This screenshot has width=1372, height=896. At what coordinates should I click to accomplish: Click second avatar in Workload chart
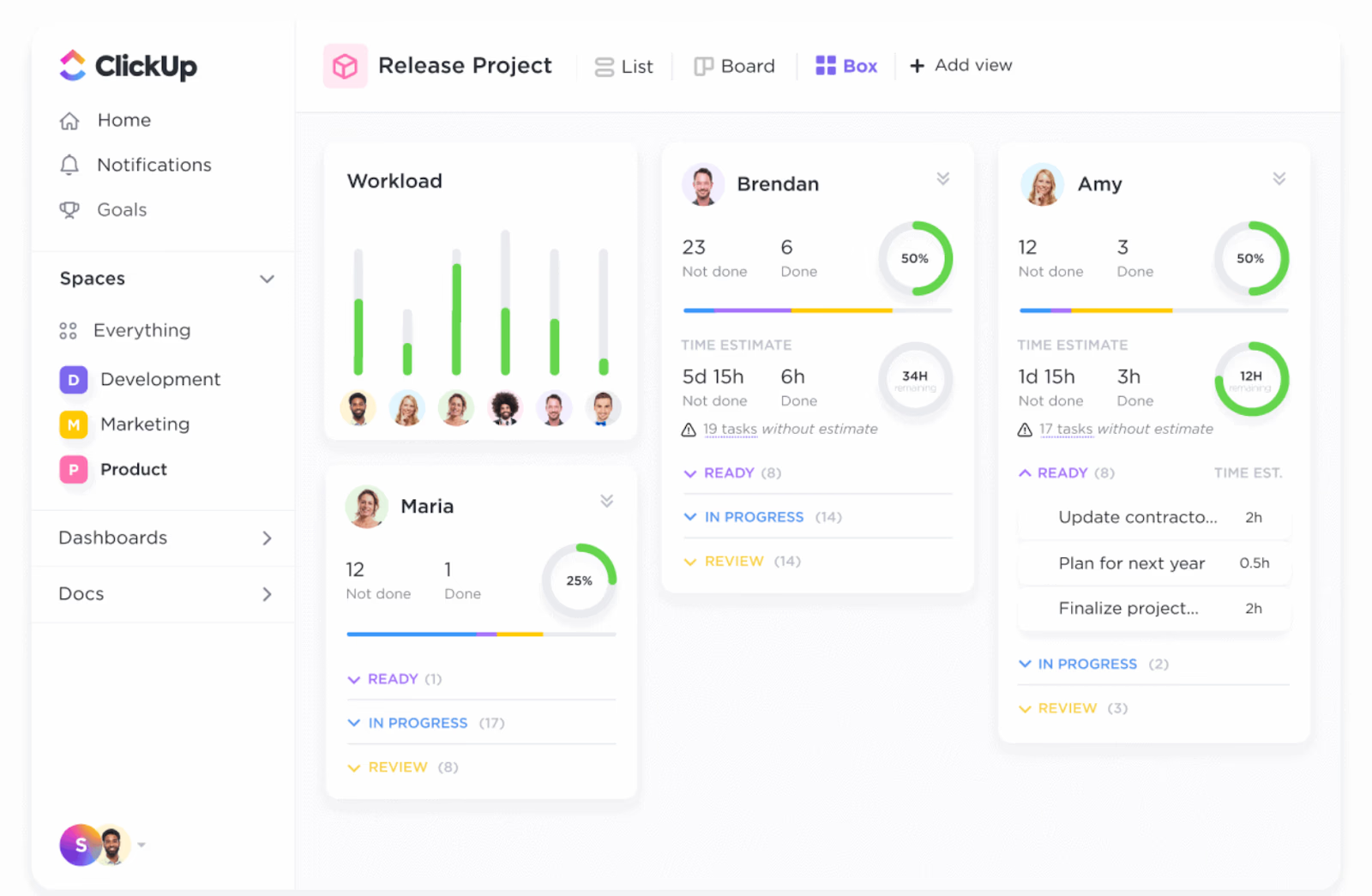[406, 408]
